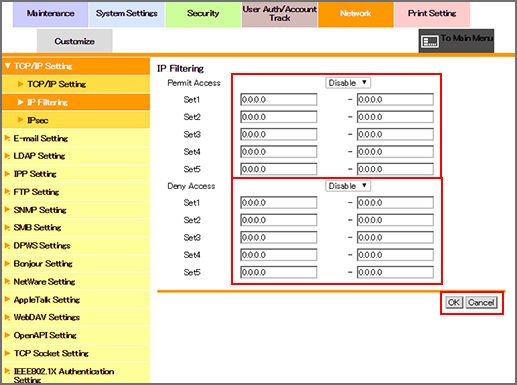This screenshot has height=385, width=517.
Task: Click Deny Access Set2 end IP field
Action: click(x=395, y=220)
